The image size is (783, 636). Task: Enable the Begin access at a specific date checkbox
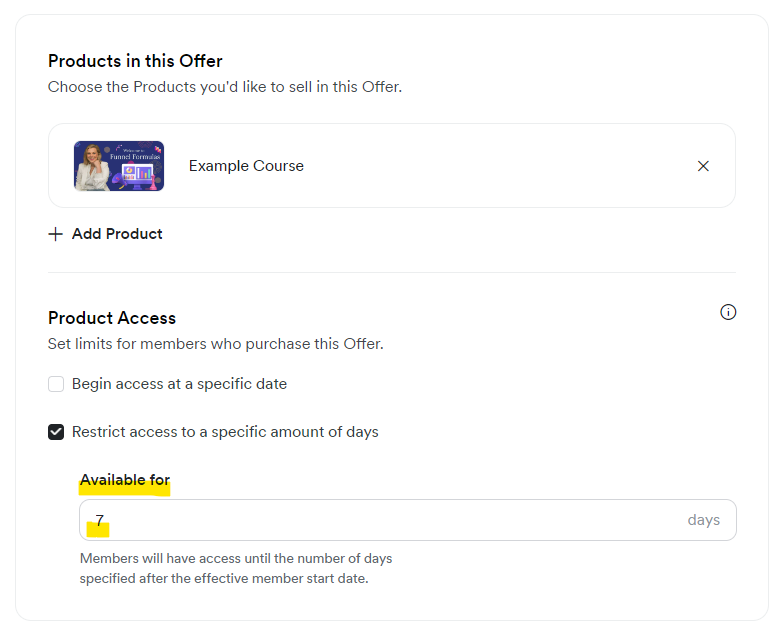click(56, 384)
